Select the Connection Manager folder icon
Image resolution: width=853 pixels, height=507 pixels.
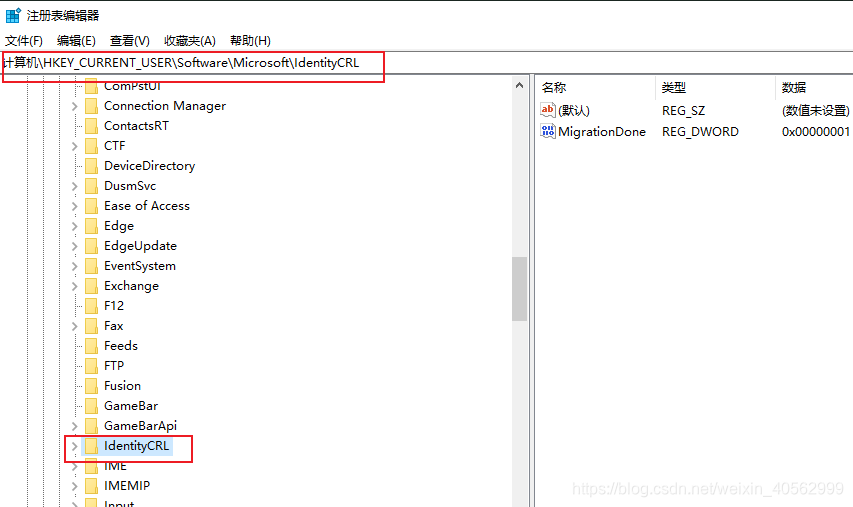click(x=91, y=106)
